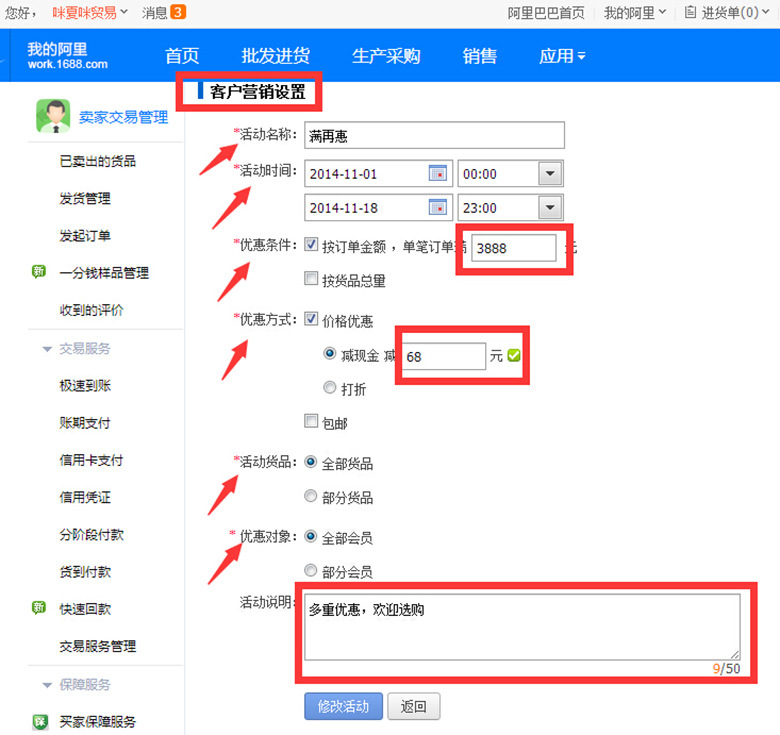Enable the 包邮 free shipping checkbox
This screenshot has width=780, height=735.
click(x=311, y=422)
